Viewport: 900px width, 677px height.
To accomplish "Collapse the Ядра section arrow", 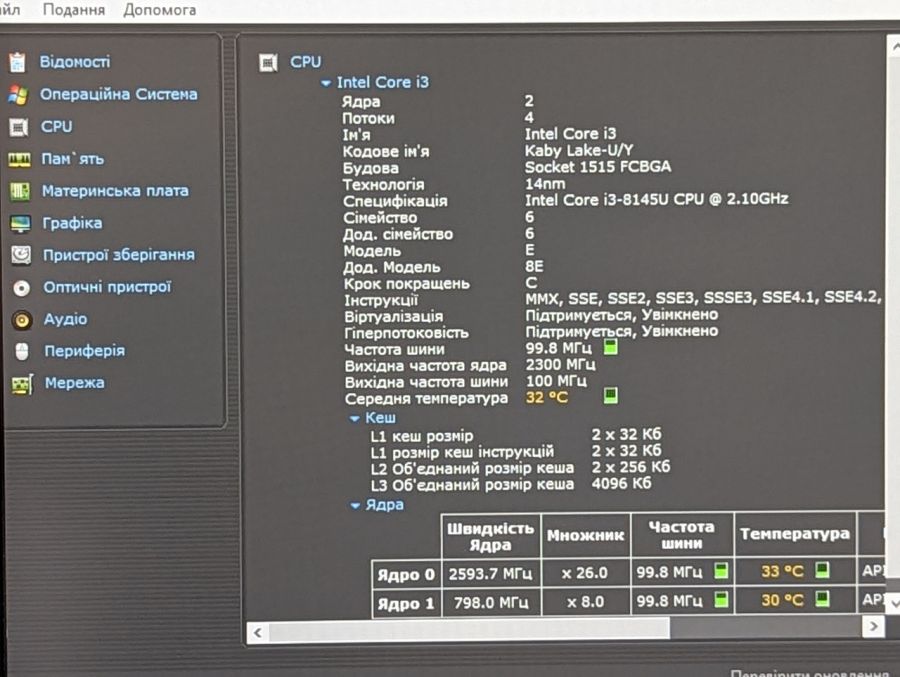I will click(x=355, y=505).
